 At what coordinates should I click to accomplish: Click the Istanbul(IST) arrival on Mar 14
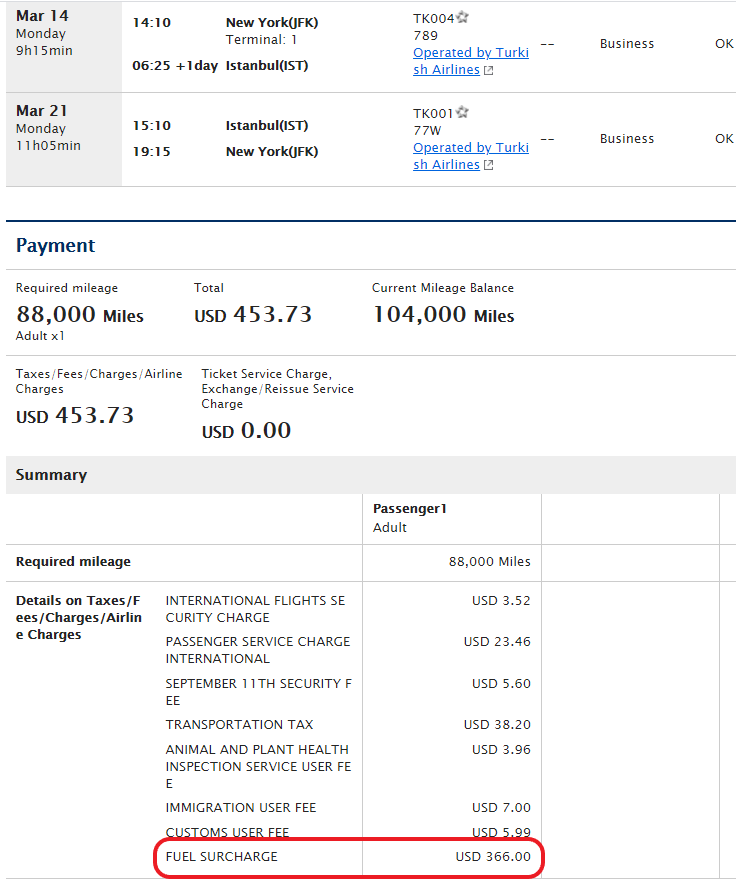(x=267, y=66)
